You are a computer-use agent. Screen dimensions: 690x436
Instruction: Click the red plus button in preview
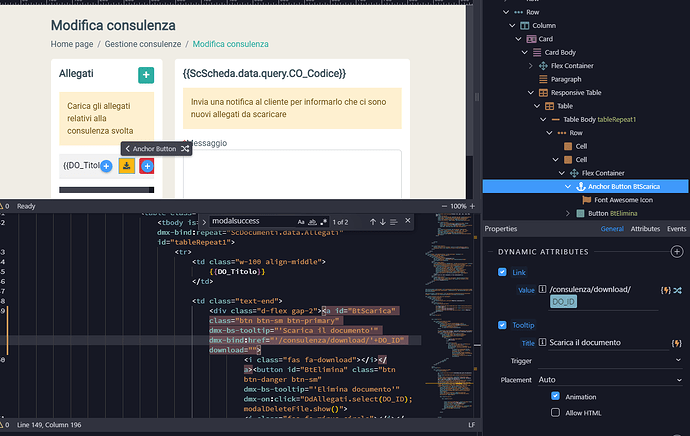click(x=147, y=166)
